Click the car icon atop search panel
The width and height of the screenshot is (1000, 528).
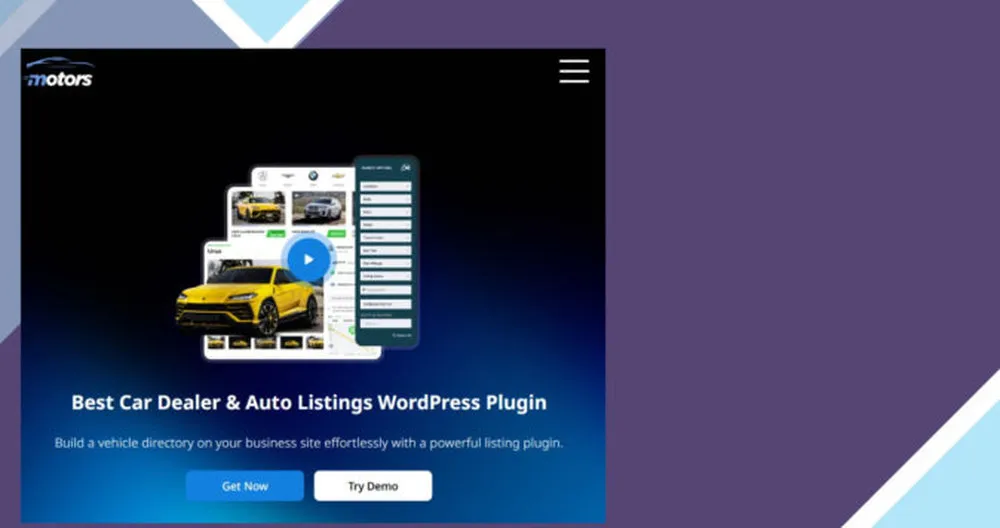[406, 168]
